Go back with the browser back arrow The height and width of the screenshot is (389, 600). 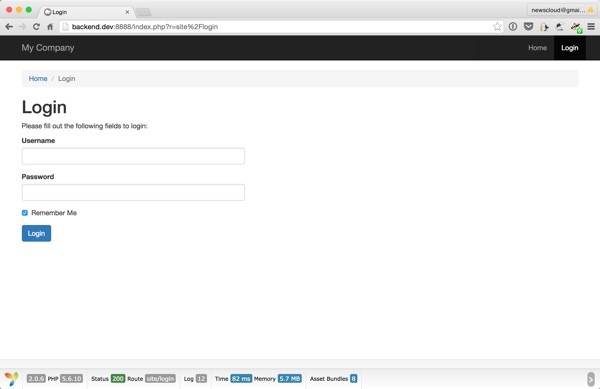(9, 27)
